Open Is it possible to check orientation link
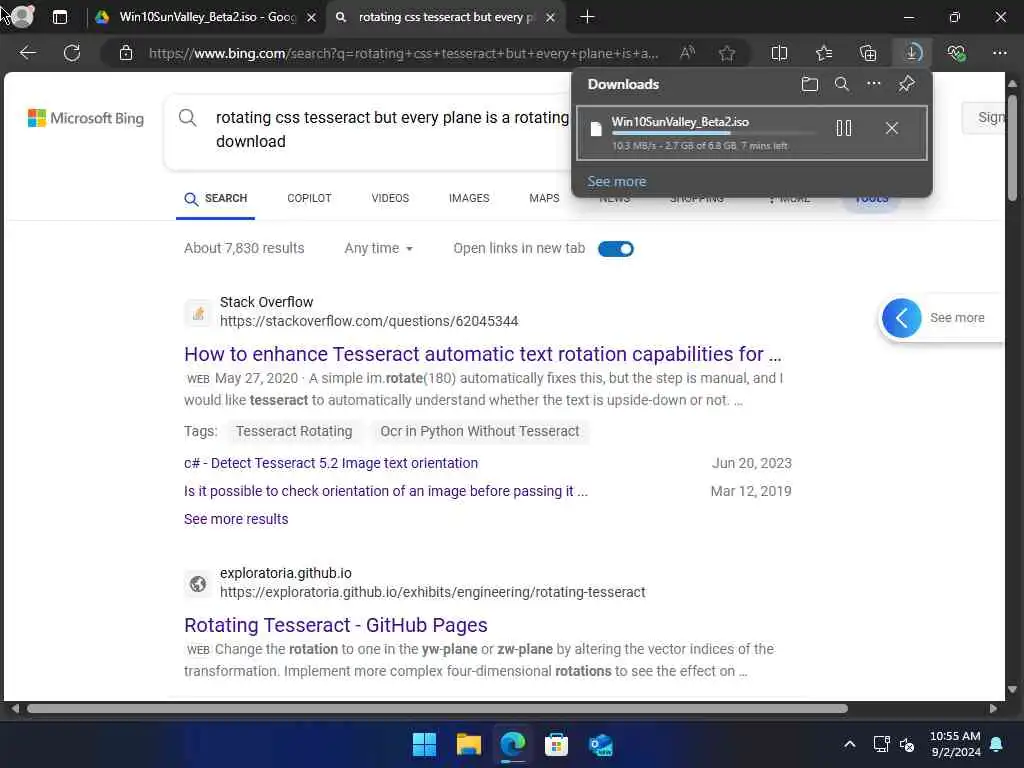1024x768 pixels. click(x=386, y=491)
